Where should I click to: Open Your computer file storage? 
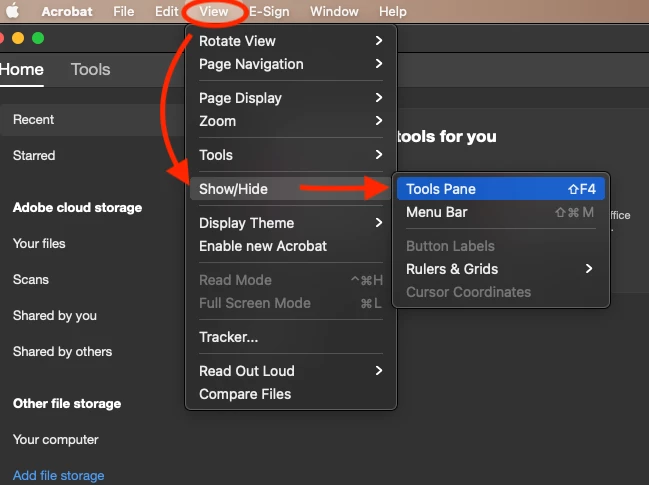(x=55, y=439)
